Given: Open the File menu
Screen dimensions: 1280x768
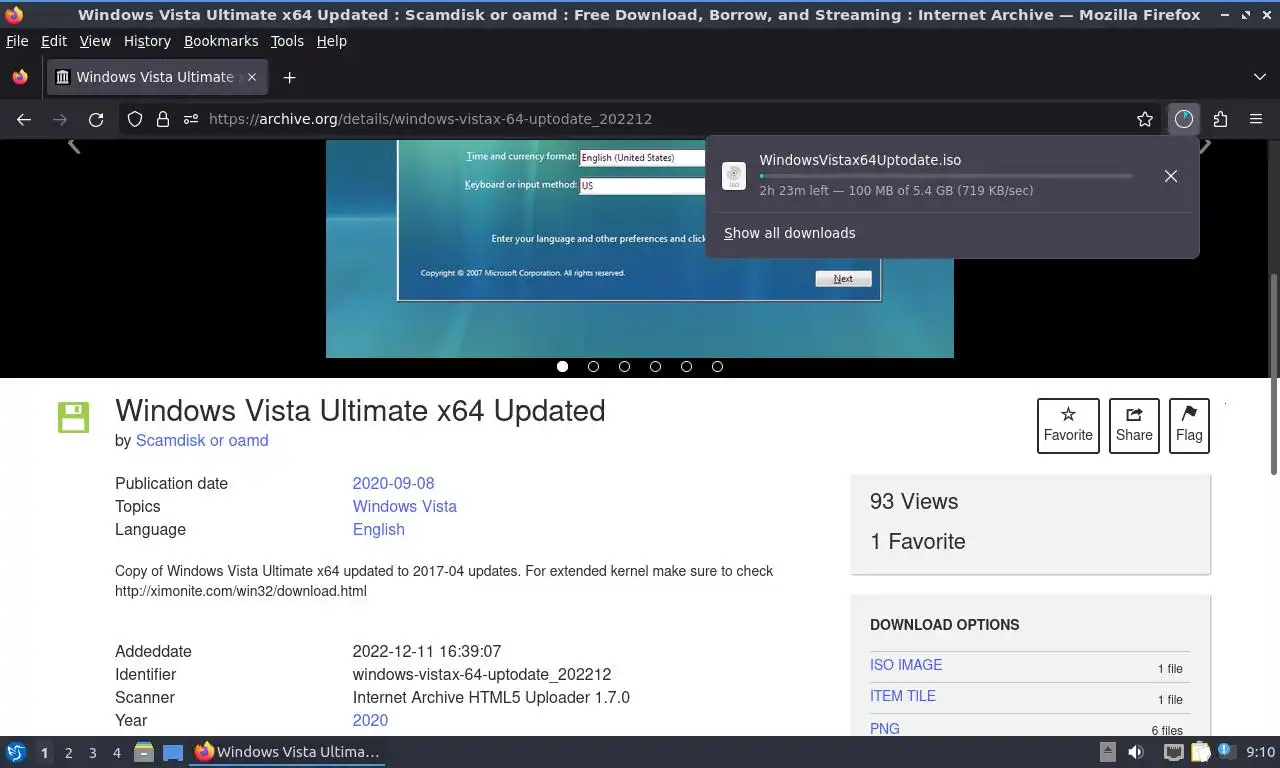Looking at the screenshot, I should coord(17,41).
